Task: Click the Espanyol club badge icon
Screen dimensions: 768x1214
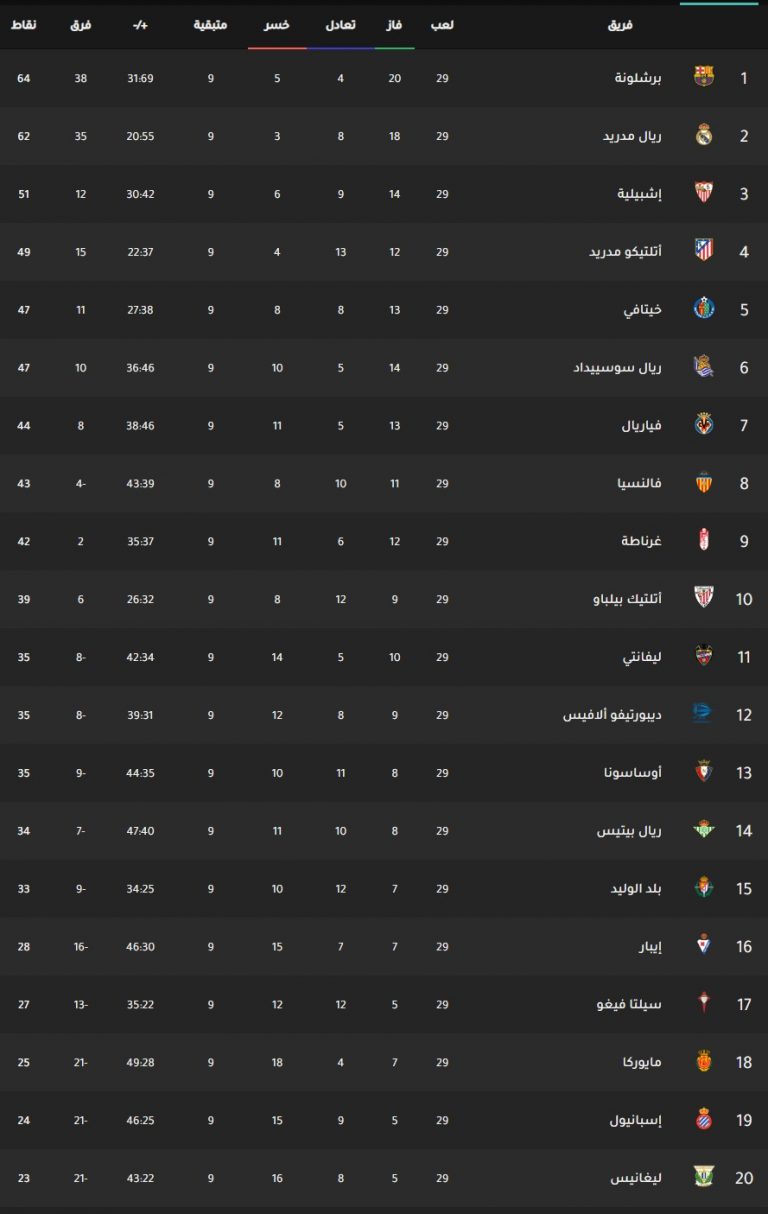Action: click(x=704, y=1119)
